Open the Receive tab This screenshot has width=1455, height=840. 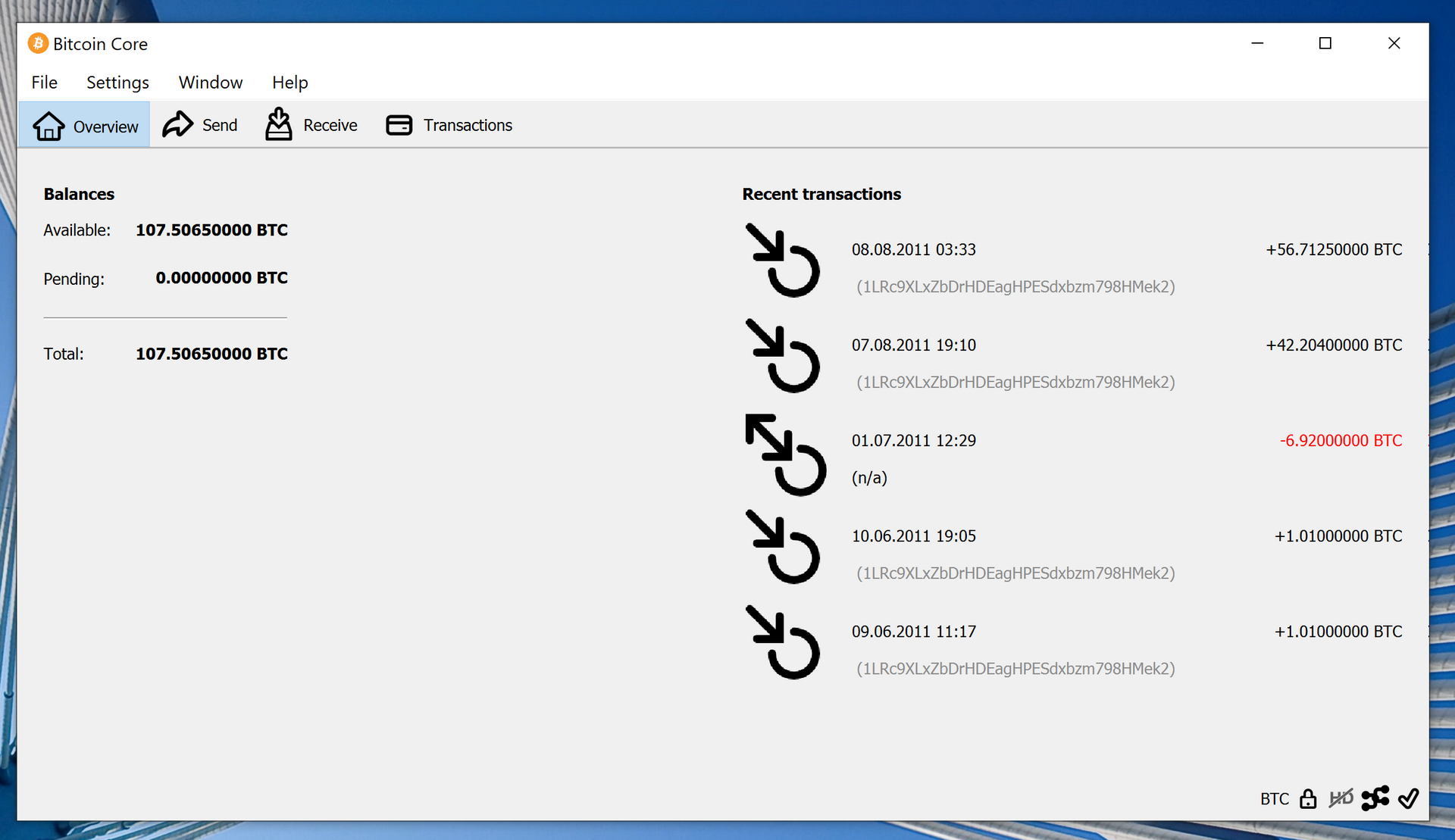pos(311,125)
